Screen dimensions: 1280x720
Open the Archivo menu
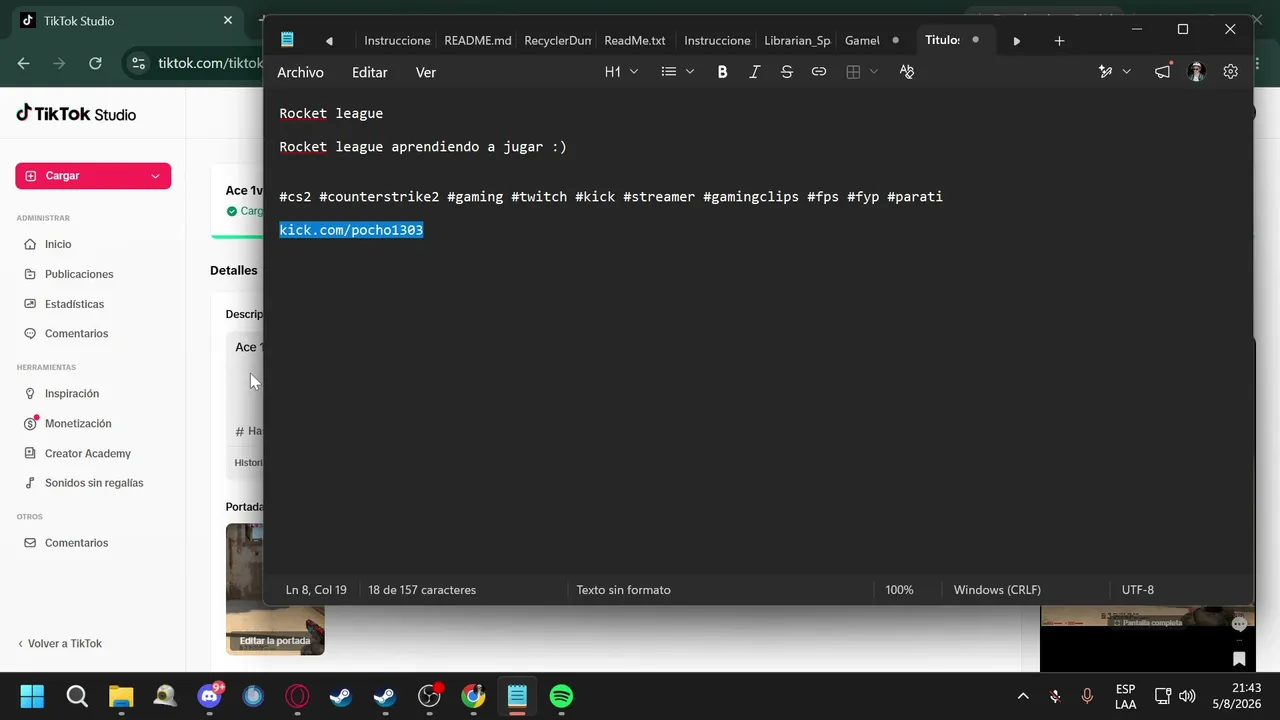pyautogui.click(x=300, y=72)
